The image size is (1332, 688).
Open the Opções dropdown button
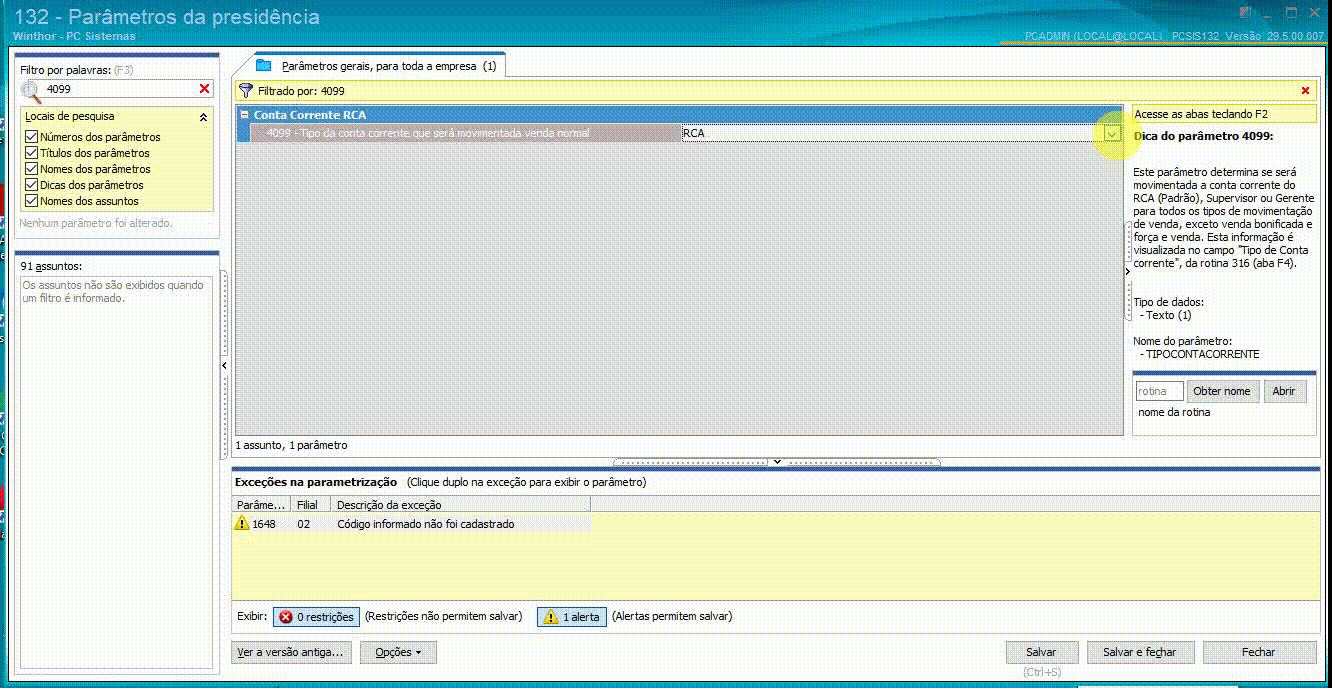[398, 652]
